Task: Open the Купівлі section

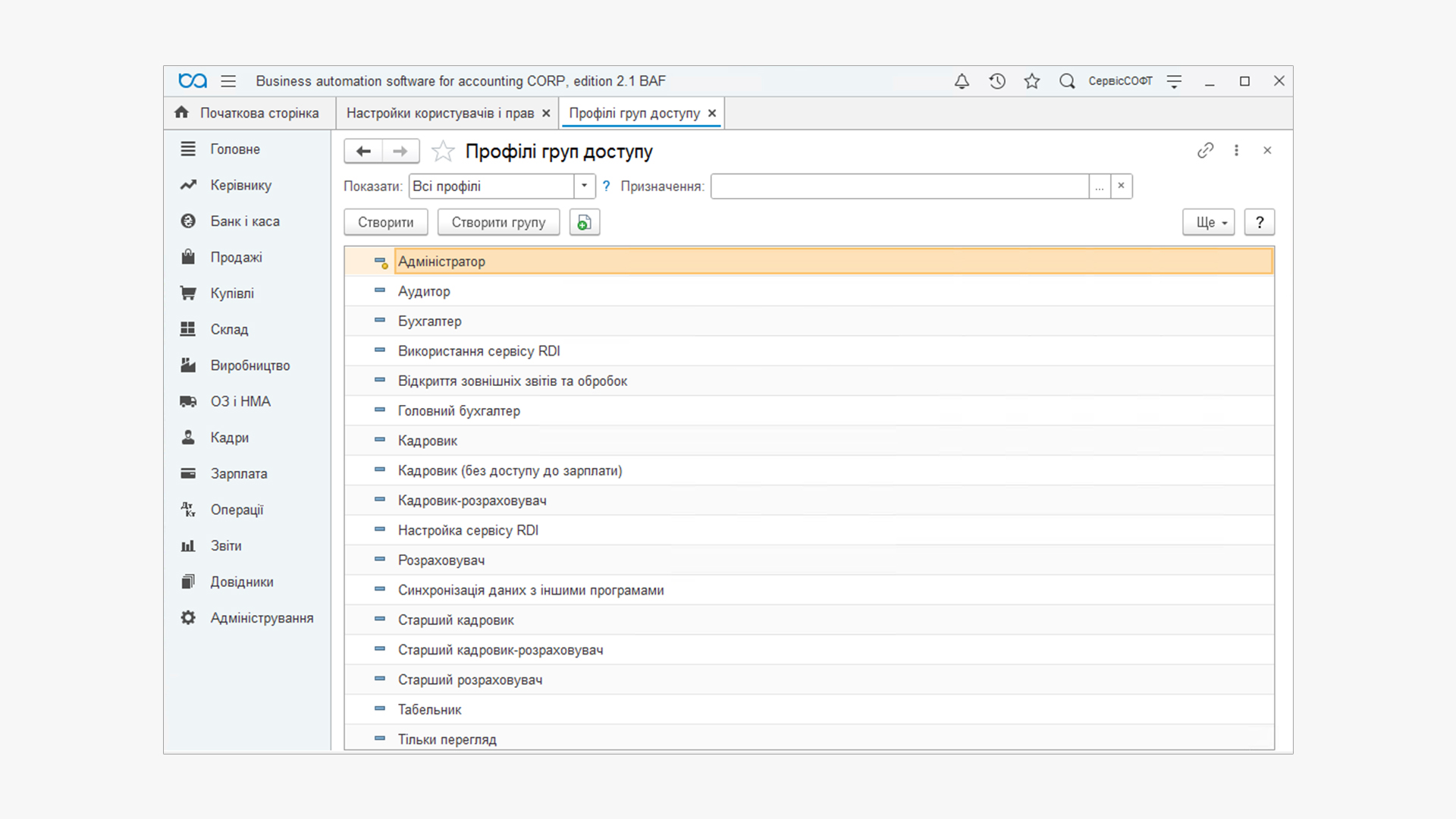Action: pyautogui.click(x=247, y=293)
